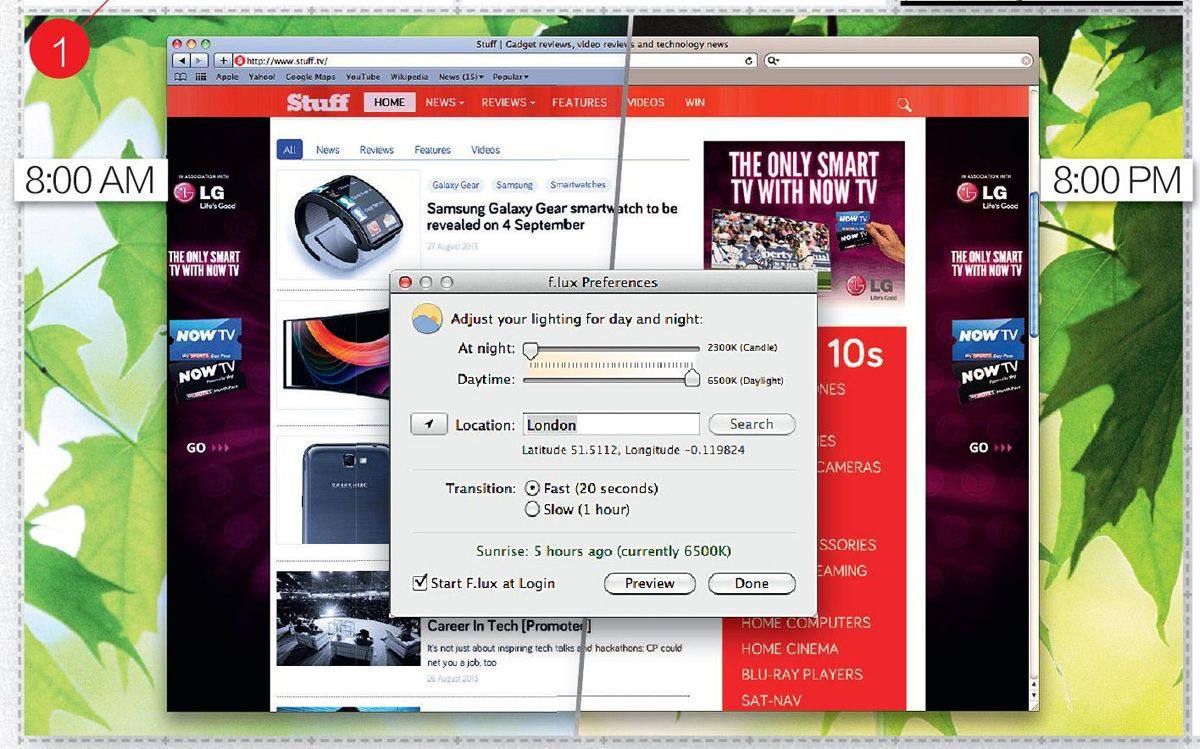1200x749 pixels.
Task: Add a bookmark with the plus button
Action: [223, 61]
